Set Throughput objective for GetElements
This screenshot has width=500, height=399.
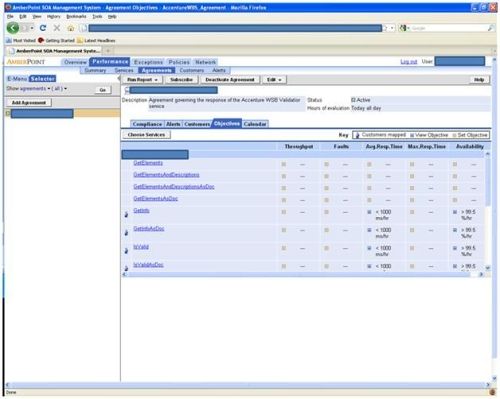[x=284, y=164]
